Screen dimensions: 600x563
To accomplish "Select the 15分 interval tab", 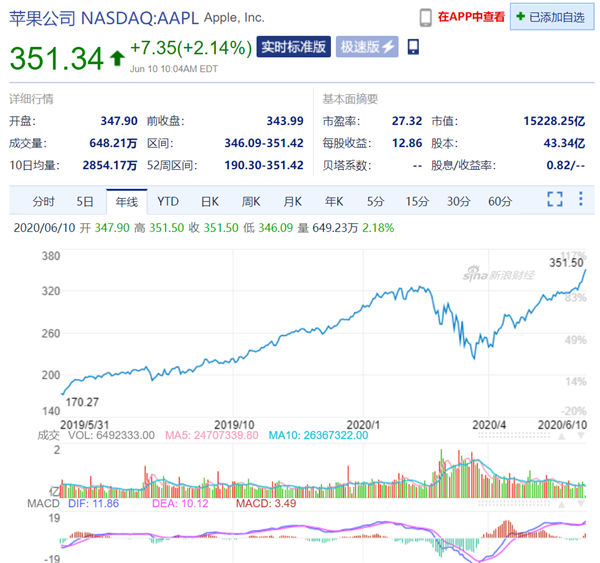I will click(417, 201).
